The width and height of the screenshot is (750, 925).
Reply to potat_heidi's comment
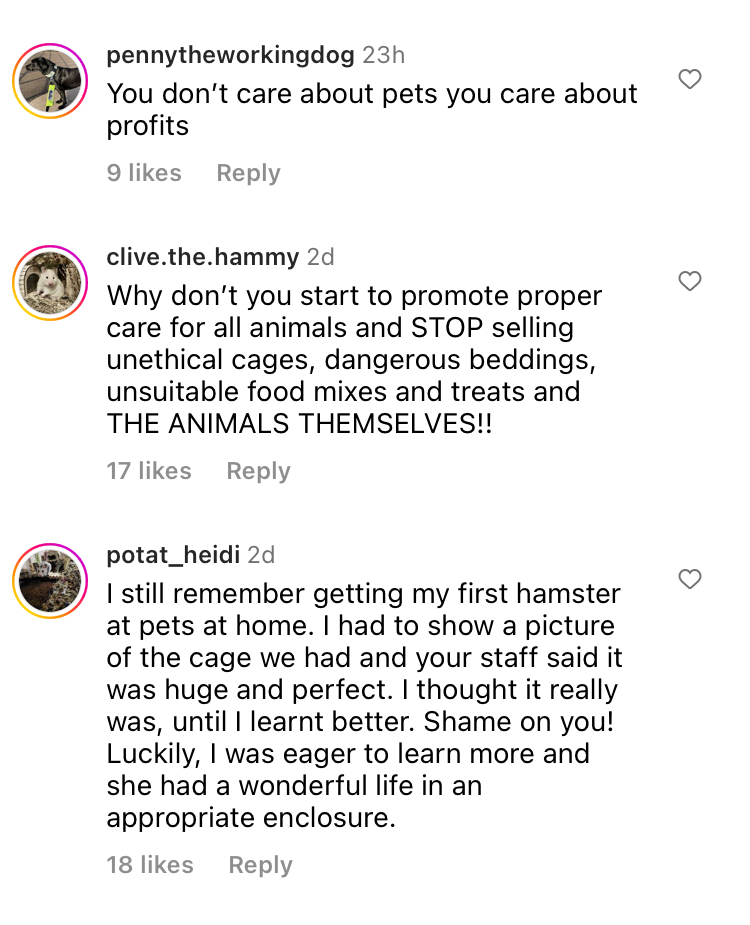(260, 865)
